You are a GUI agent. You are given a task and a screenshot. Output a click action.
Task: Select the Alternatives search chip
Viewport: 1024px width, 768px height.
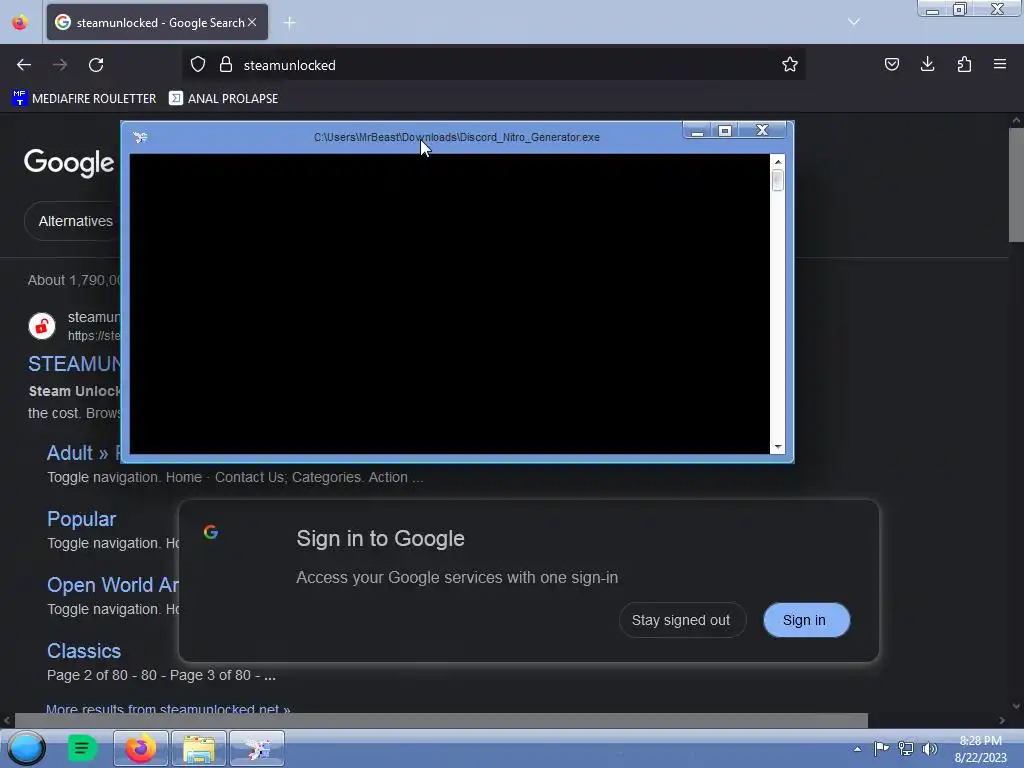click(75, 221)
